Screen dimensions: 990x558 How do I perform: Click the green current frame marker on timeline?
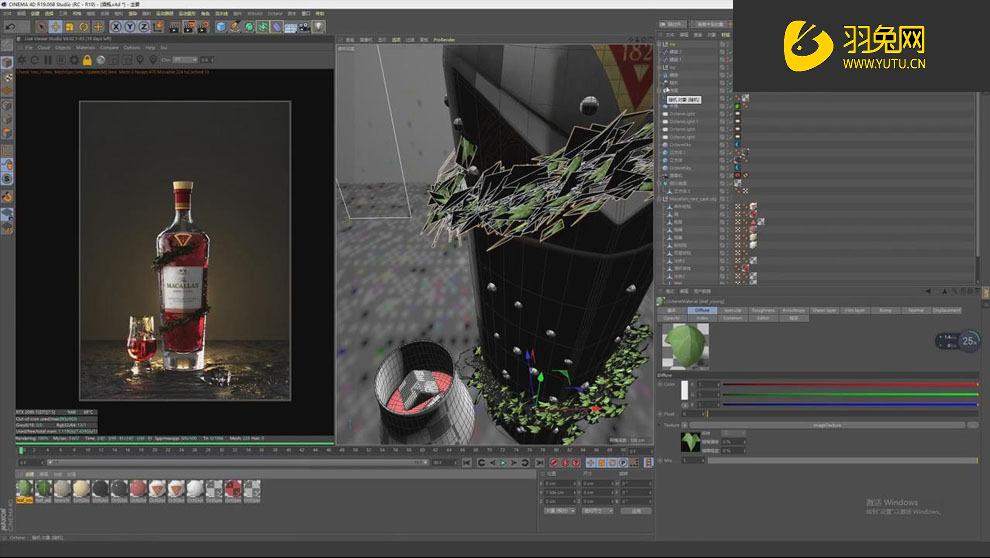click(21, 450)
